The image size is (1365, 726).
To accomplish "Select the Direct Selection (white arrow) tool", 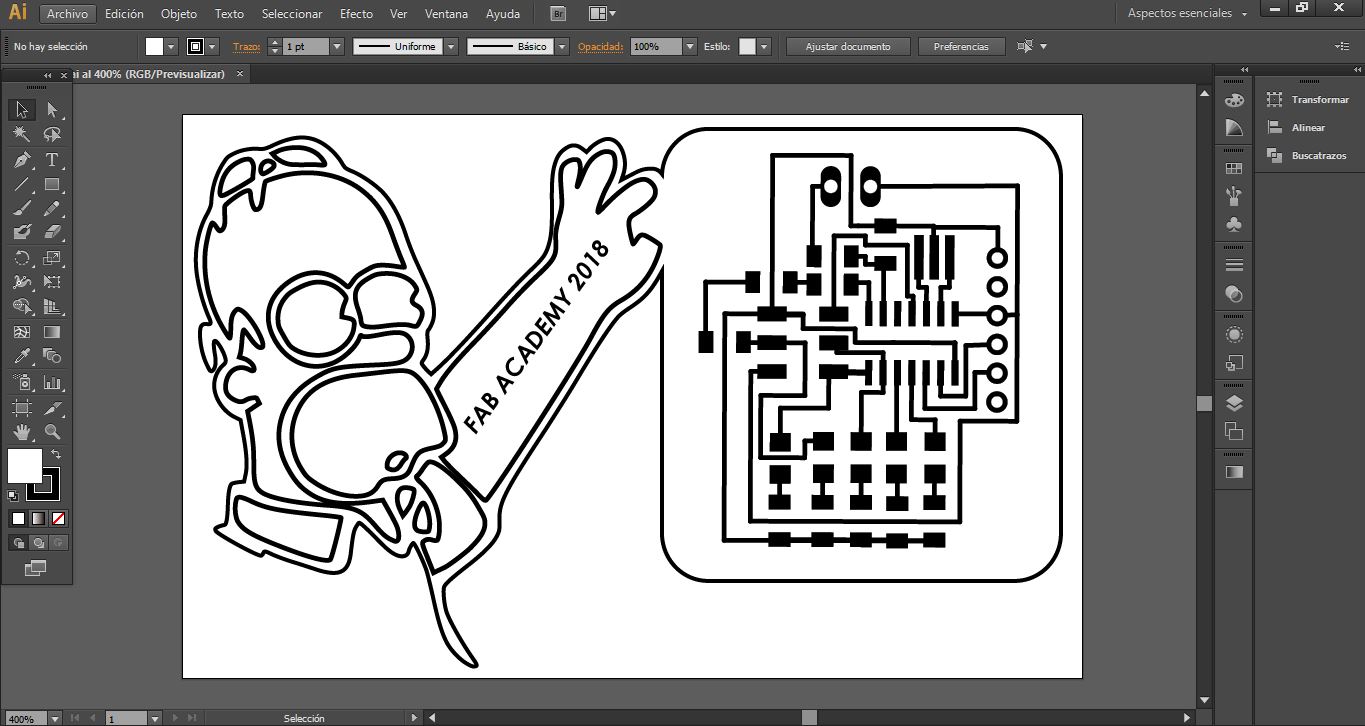I will click(x=52, y=110).
